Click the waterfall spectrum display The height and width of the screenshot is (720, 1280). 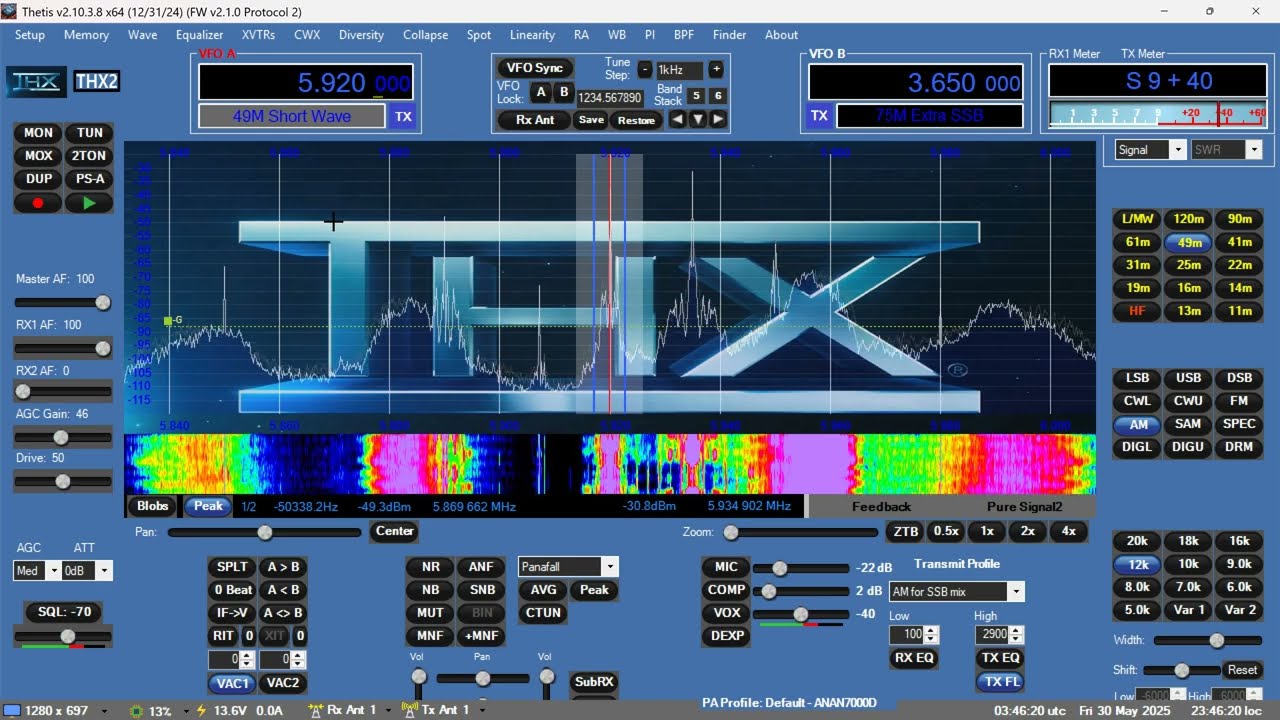tap(610, 464)
